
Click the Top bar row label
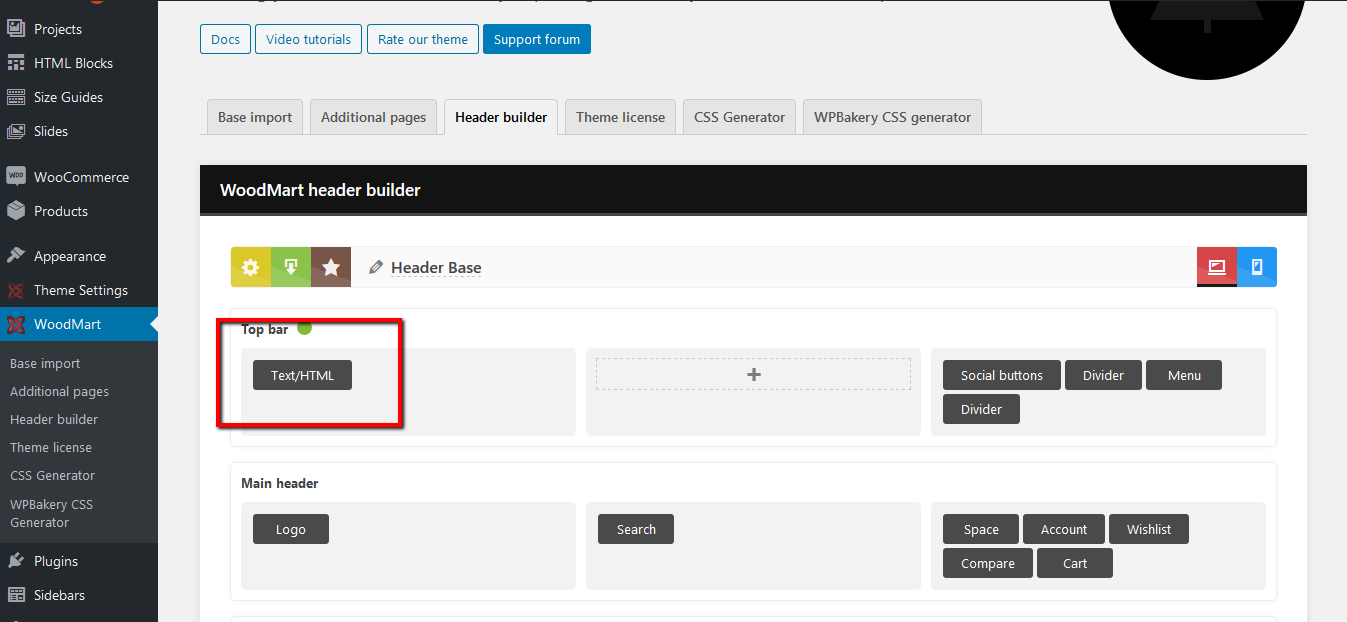point(264,329)
